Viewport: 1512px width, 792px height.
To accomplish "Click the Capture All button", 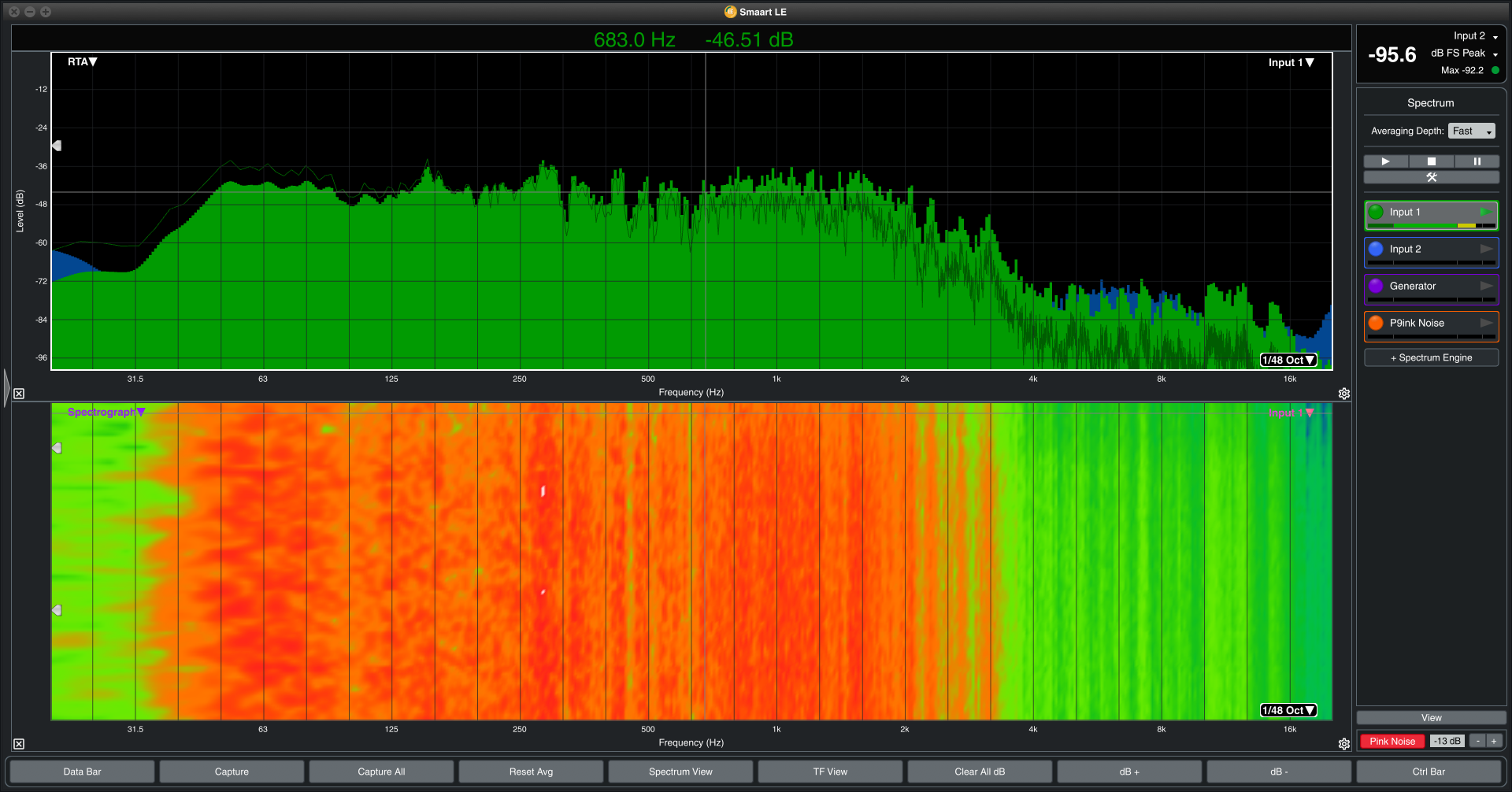I will pos(381,772).
